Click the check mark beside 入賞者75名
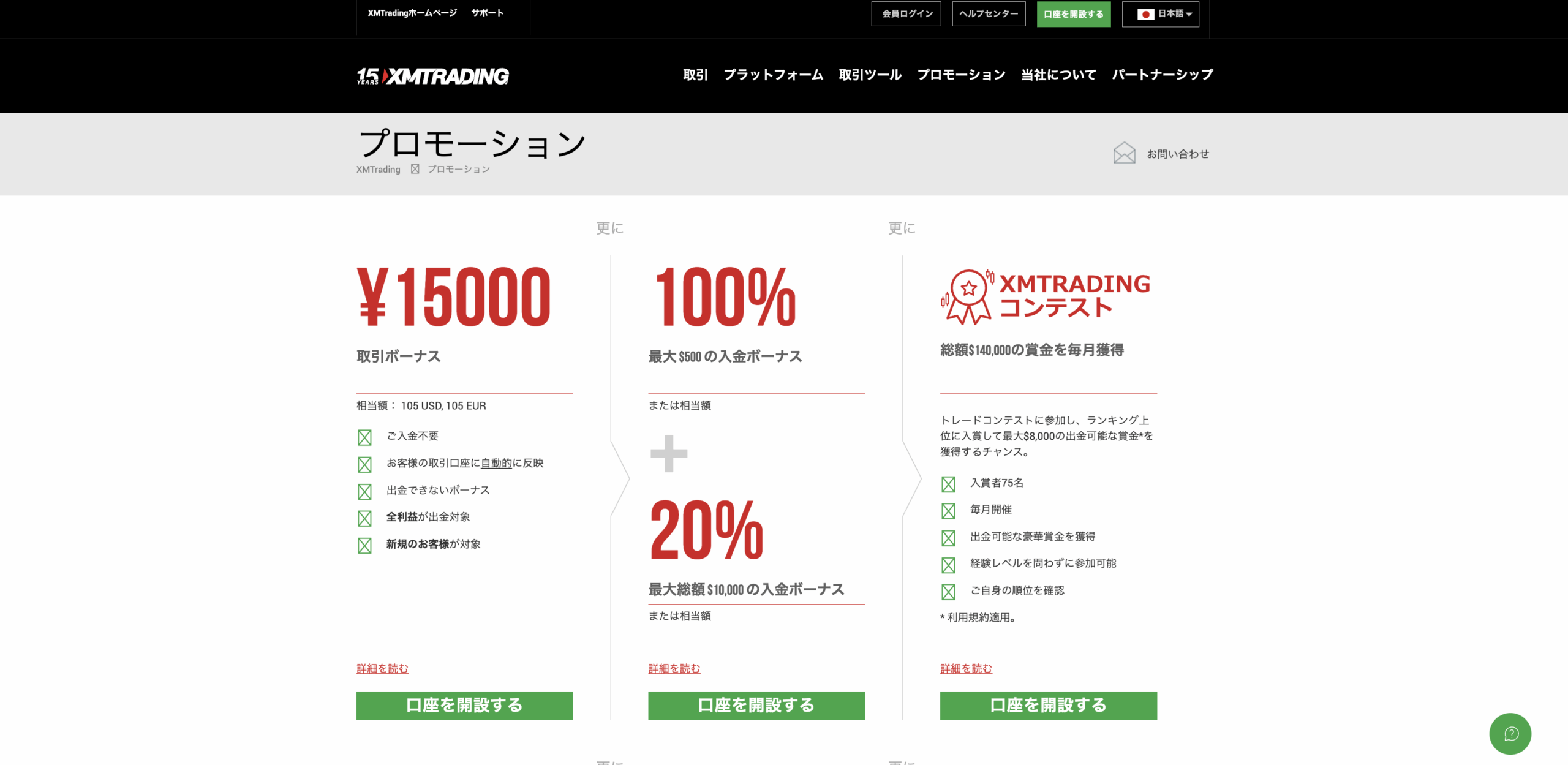The image size is (1568, 765). point(948,484)
